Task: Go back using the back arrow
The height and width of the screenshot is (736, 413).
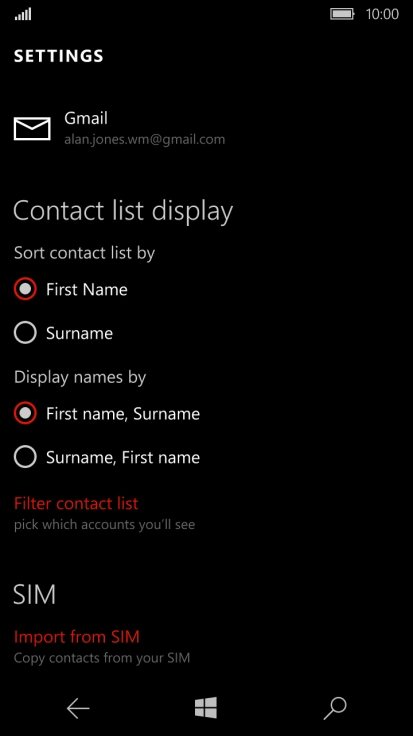Action: [78, 708]
